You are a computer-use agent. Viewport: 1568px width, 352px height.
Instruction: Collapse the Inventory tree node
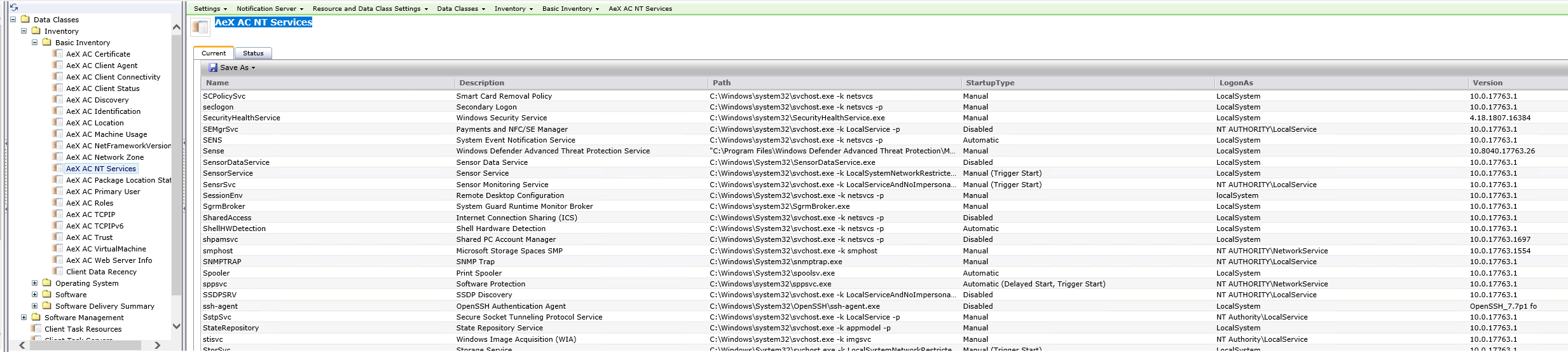(24, 31)
